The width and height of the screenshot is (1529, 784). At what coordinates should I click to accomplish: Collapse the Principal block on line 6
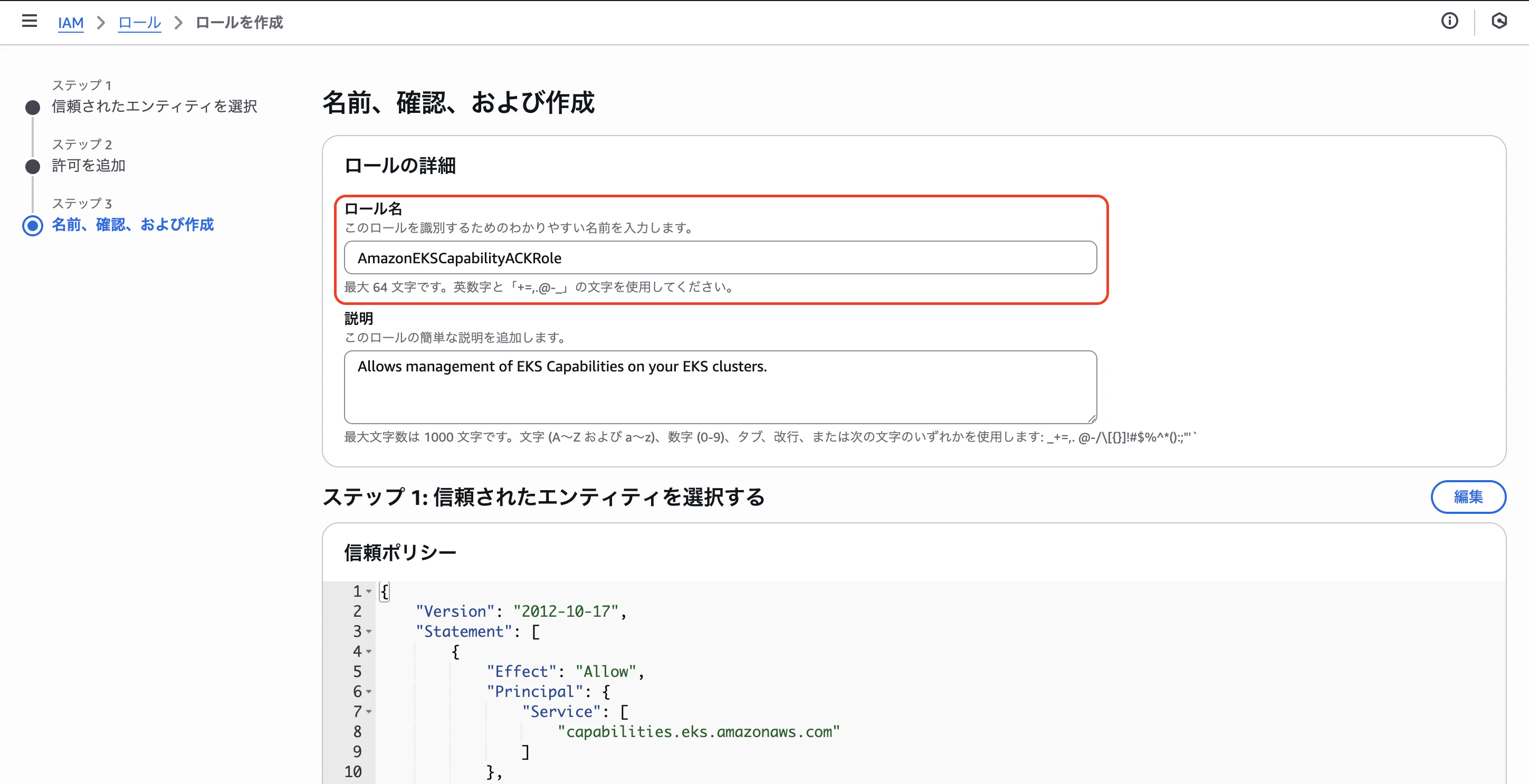click(x=369, y=693)
